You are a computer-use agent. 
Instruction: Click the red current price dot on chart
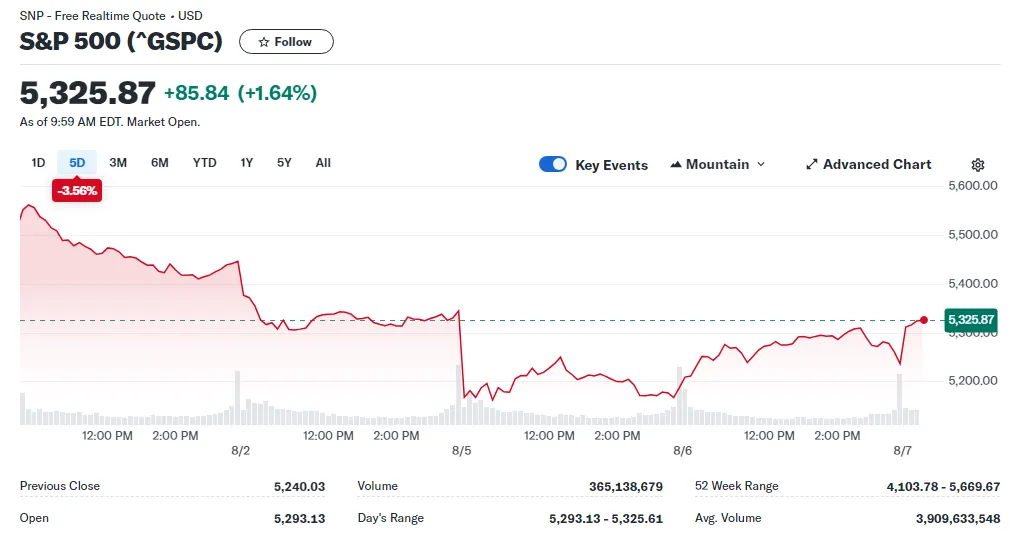[x=924, y=320]
